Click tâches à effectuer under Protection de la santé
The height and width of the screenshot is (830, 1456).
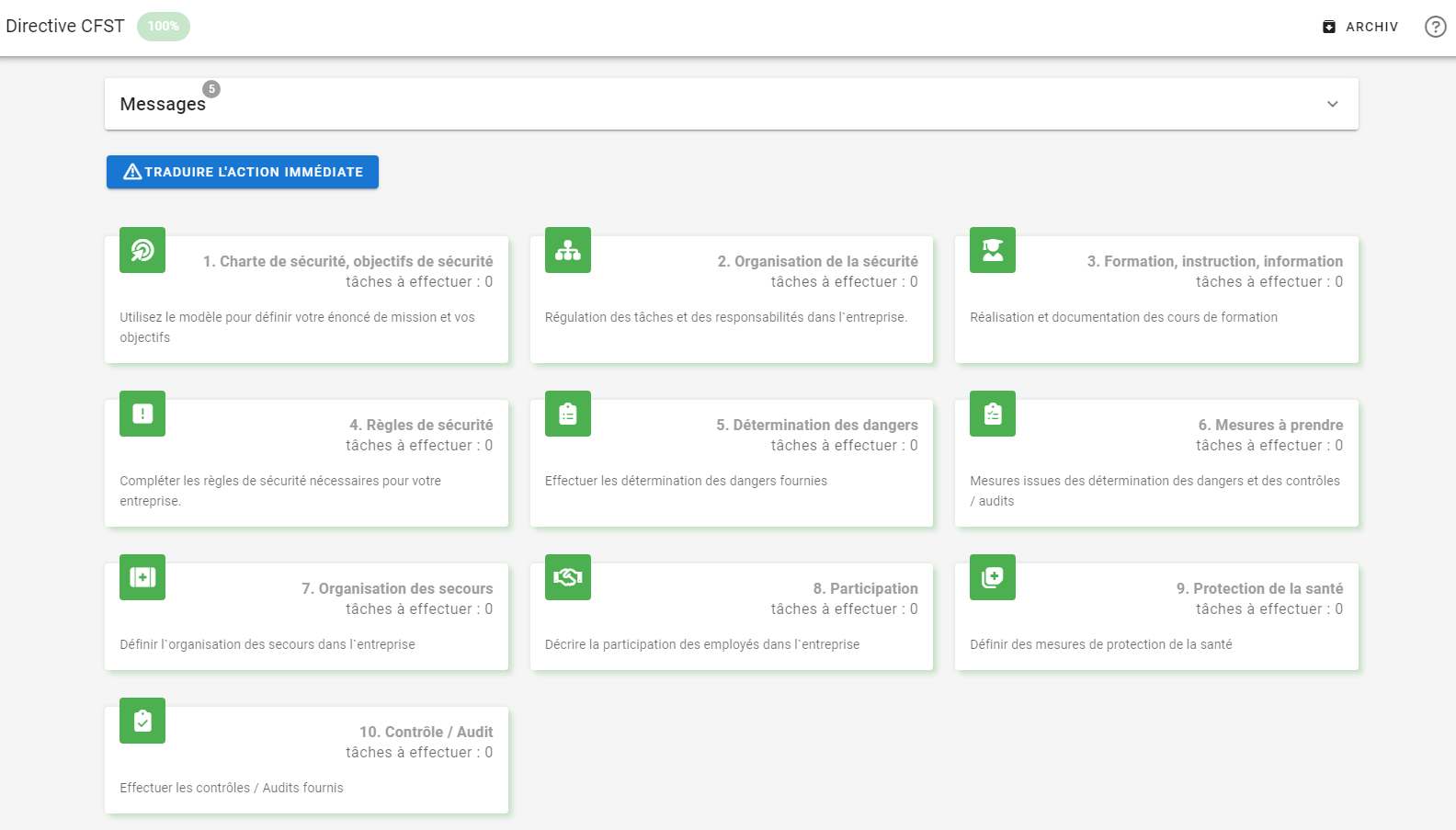pyautogui.click(x=1269, y=609)
